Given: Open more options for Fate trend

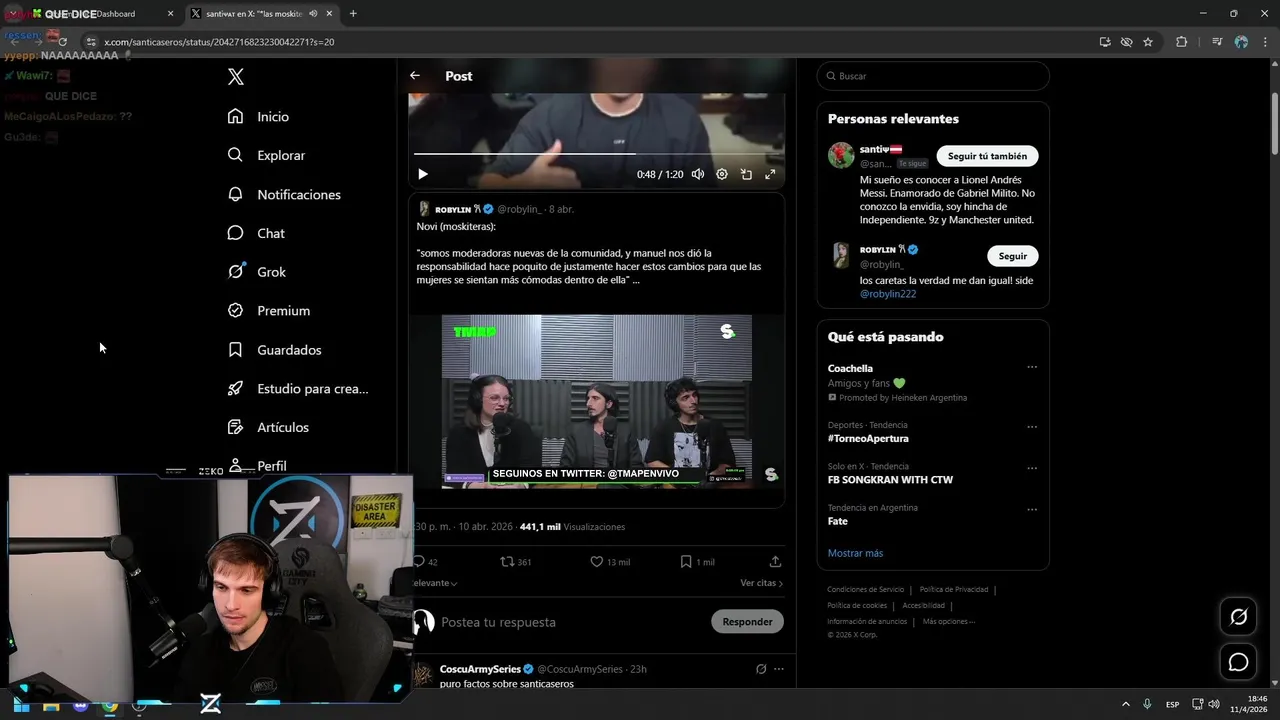Looking at the screenshot, I should [1032, 509].
